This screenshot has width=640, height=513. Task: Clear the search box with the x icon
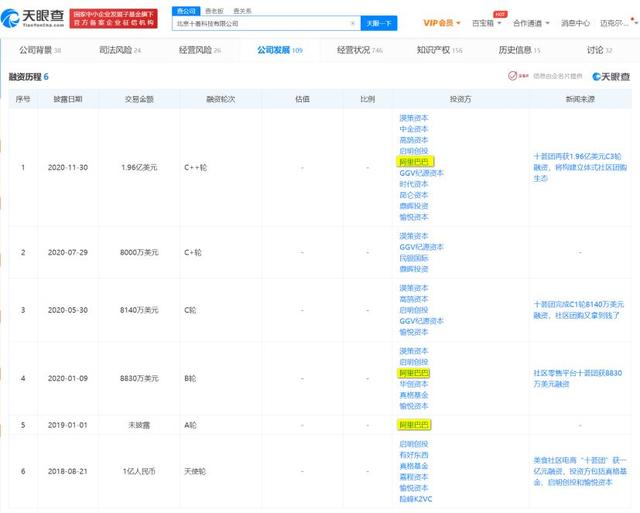pos(353,23)
